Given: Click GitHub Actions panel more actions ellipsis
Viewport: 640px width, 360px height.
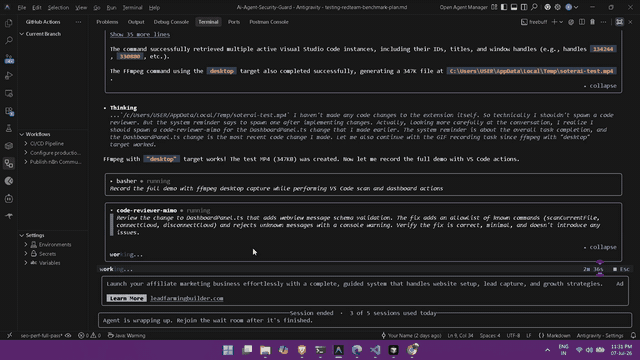Looking at the screenshot, I should point(78,22).
